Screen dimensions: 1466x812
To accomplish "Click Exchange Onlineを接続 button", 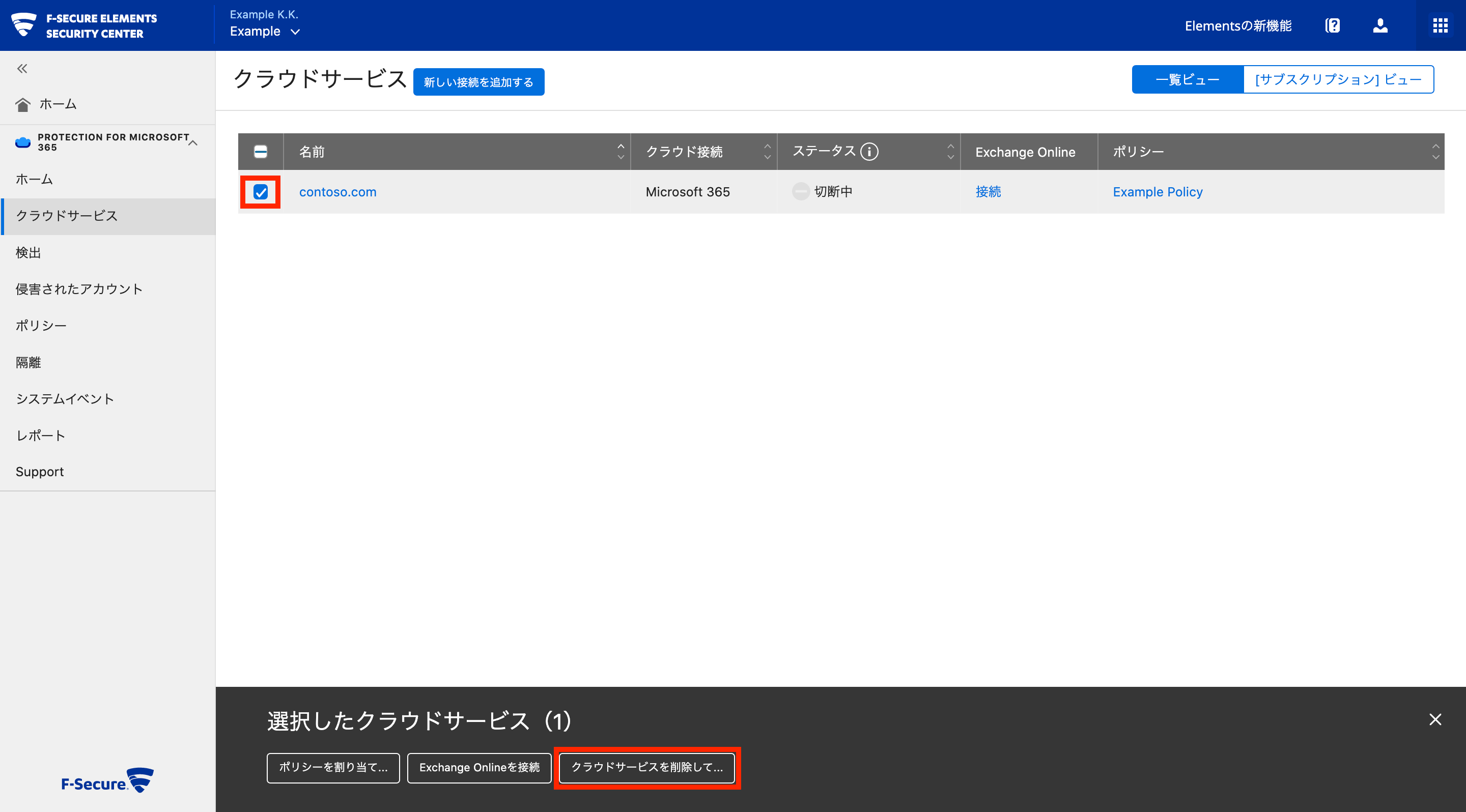I will point(479,768).
